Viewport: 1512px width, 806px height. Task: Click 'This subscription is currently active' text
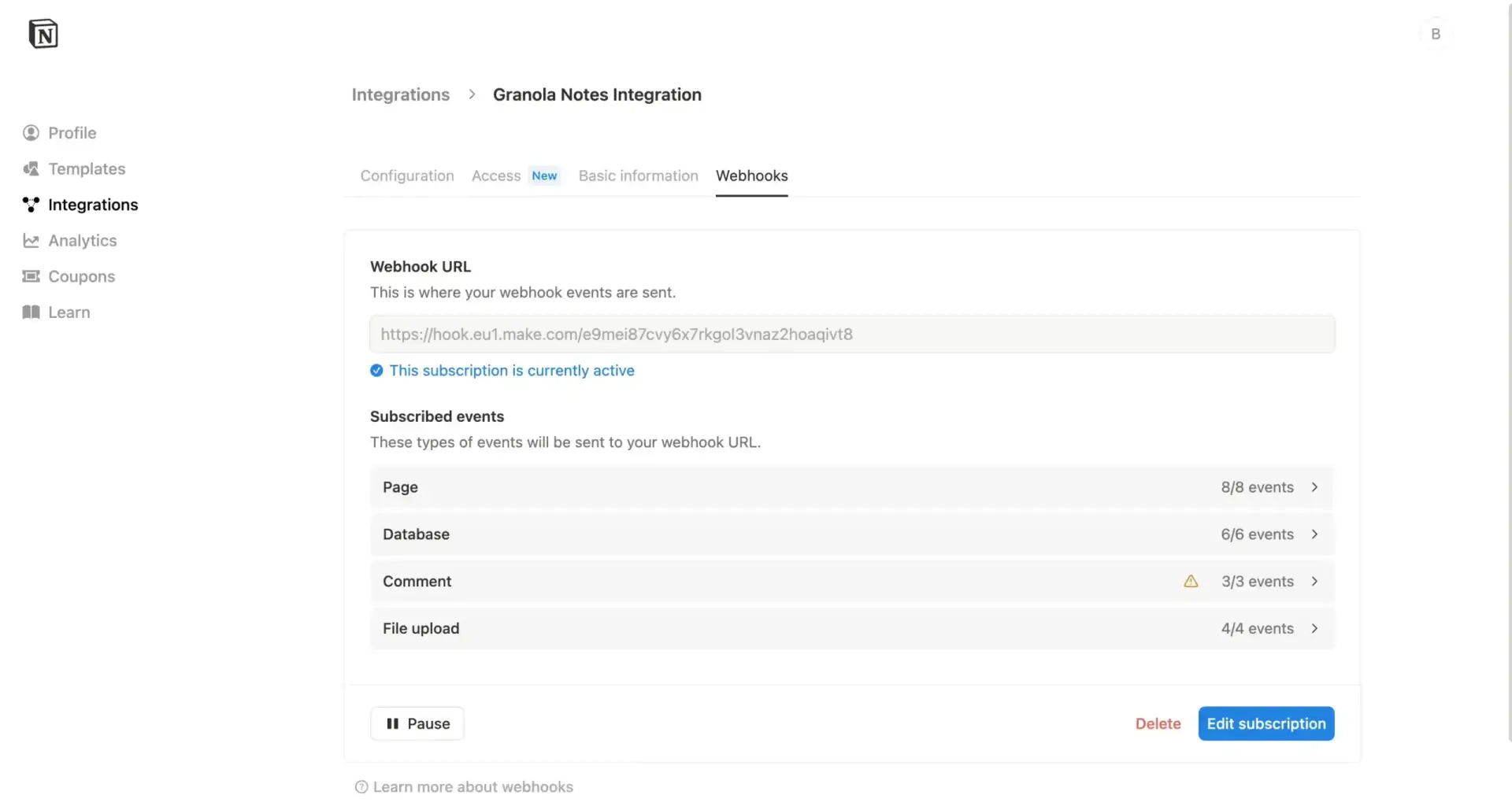click(x=512, y=371)
